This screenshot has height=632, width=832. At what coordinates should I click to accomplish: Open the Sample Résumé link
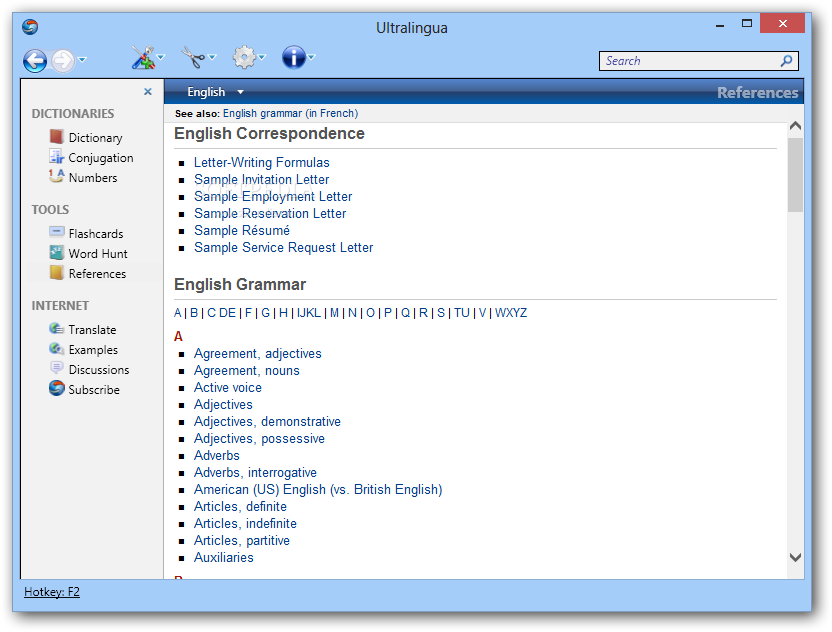pyautogui.click(x=242, y=230)
